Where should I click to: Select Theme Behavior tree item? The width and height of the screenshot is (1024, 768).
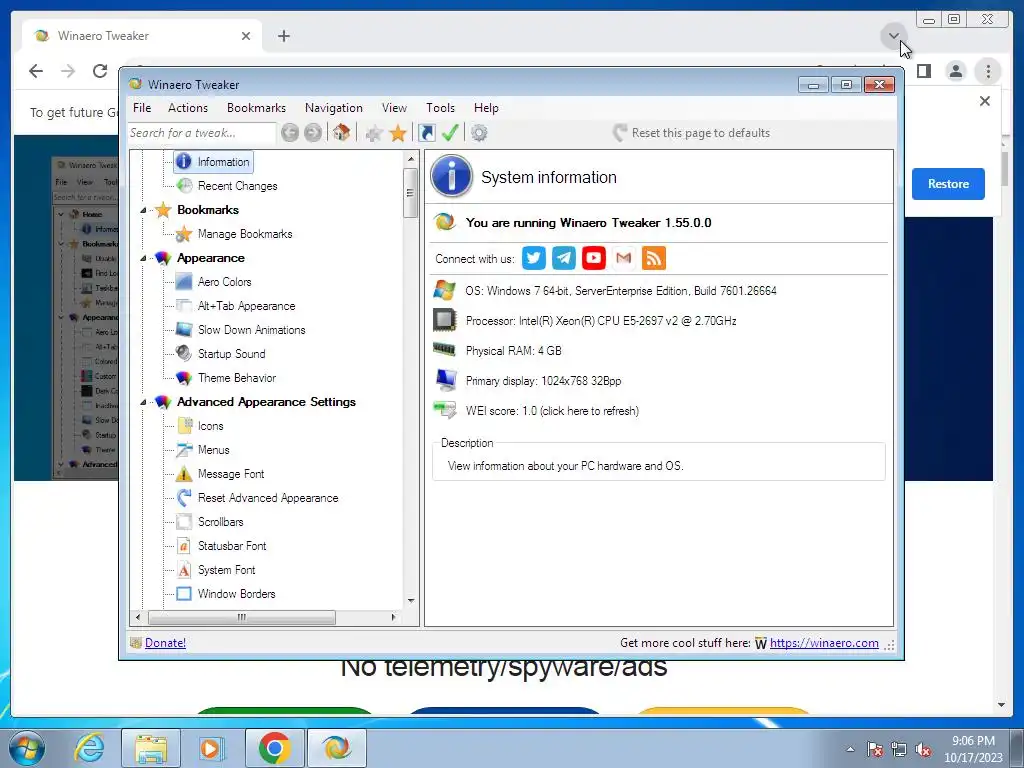pyautogui.click(x=236, y=377)
